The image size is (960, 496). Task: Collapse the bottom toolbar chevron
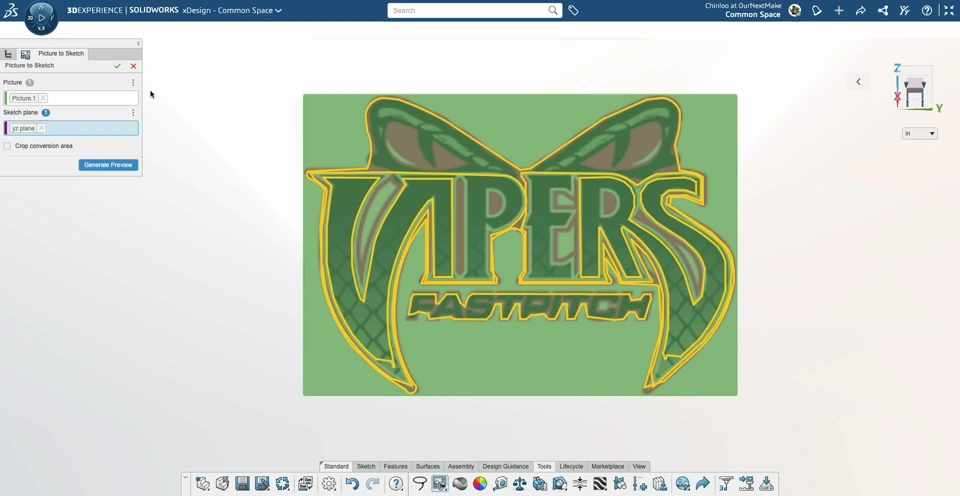click(x=186, y=478)
